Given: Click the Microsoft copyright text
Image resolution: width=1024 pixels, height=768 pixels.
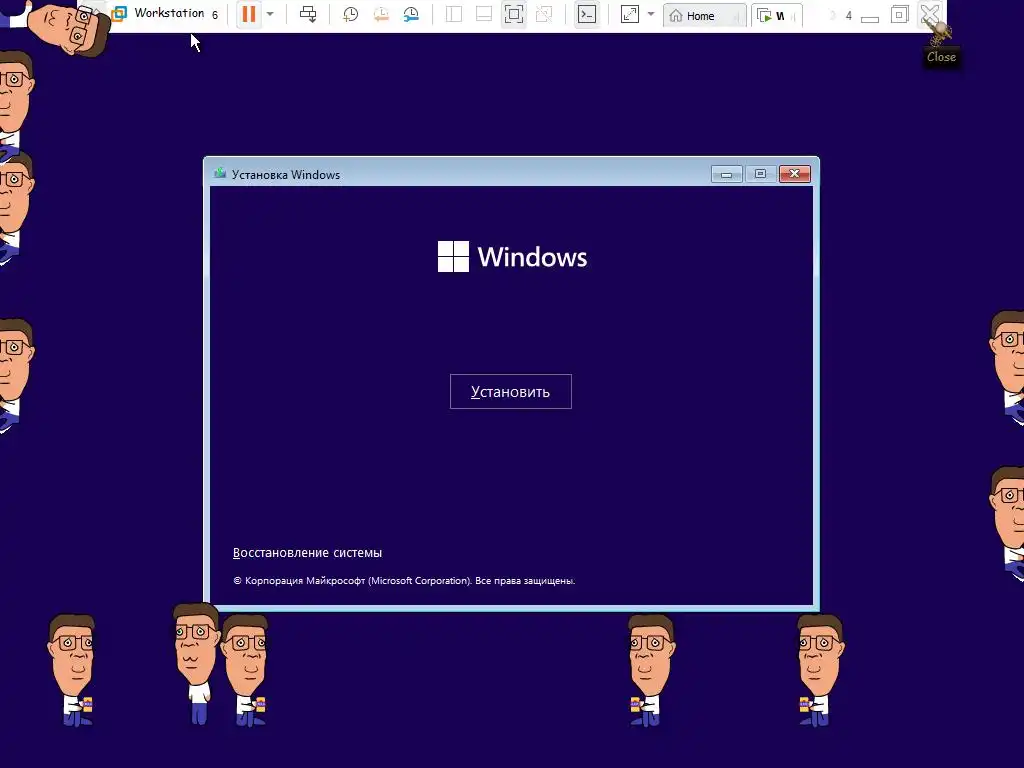Looking at the screenshot, I should 404,581.
